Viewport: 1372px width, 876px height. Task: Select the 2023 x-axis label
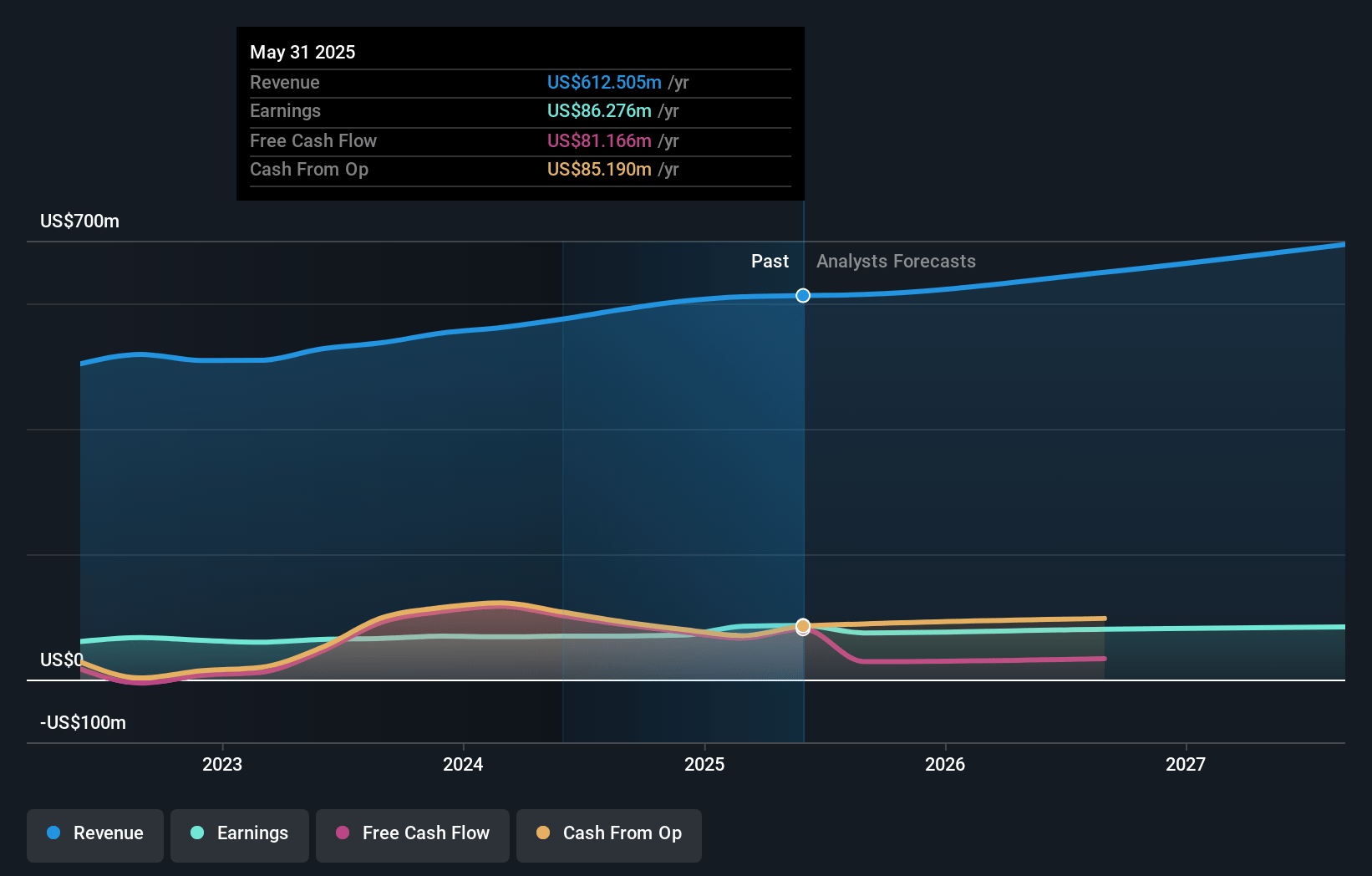pos(222,764)
